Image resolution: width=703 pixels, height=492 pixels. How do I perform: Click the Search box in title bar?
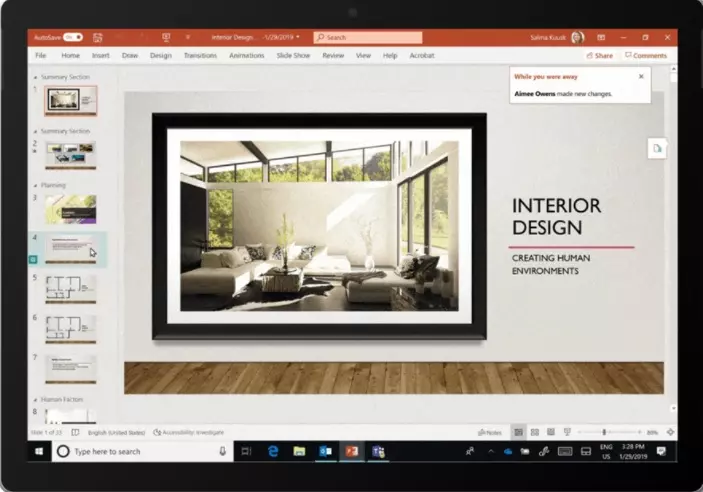[368, 37]
